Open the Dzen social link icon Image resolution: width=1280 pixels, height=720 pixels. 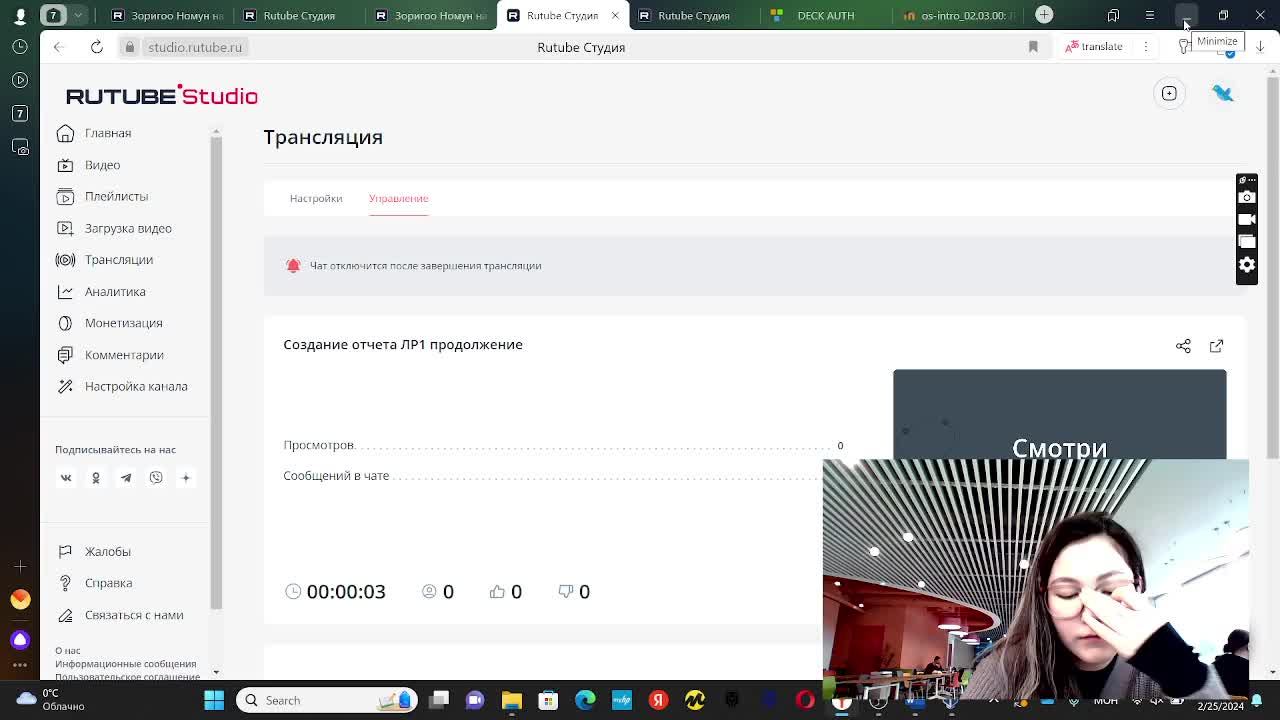[185, 478]
